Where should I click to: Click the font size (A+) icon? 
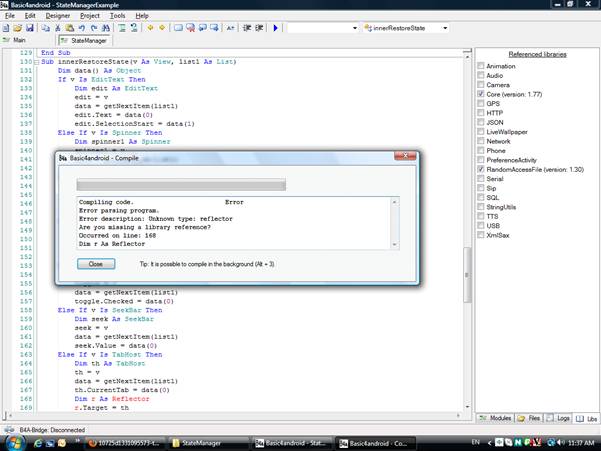(x=229, y=28)
